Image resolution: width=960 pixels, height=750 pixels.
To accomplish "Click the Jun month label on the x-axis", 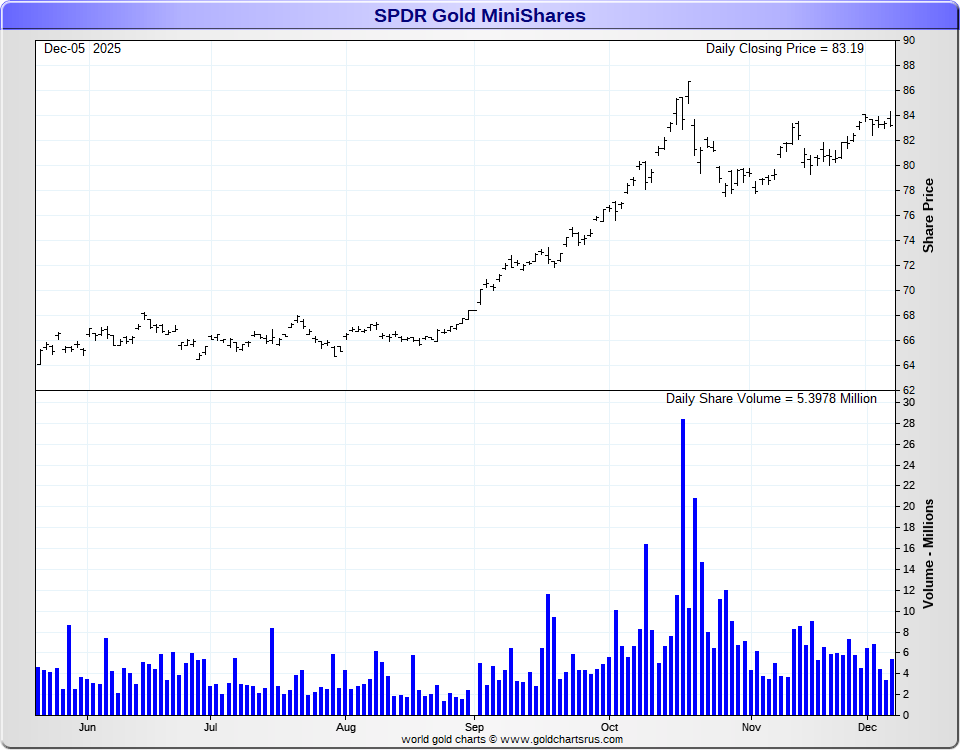I will (x=88, y=727).
